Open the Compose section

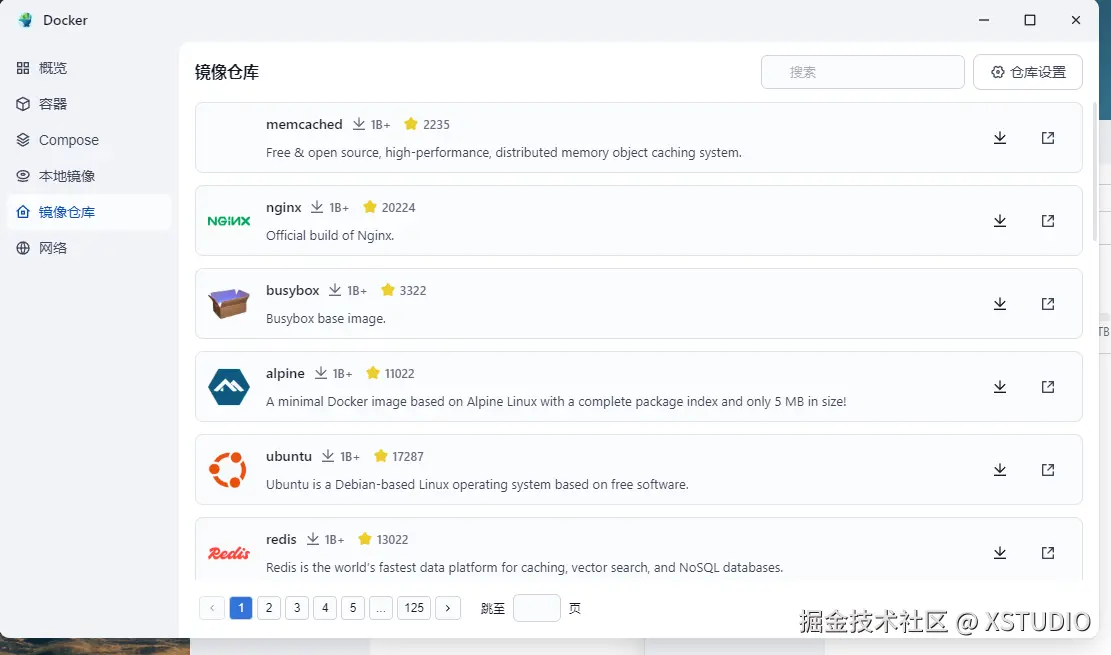[x=89, y=140]
